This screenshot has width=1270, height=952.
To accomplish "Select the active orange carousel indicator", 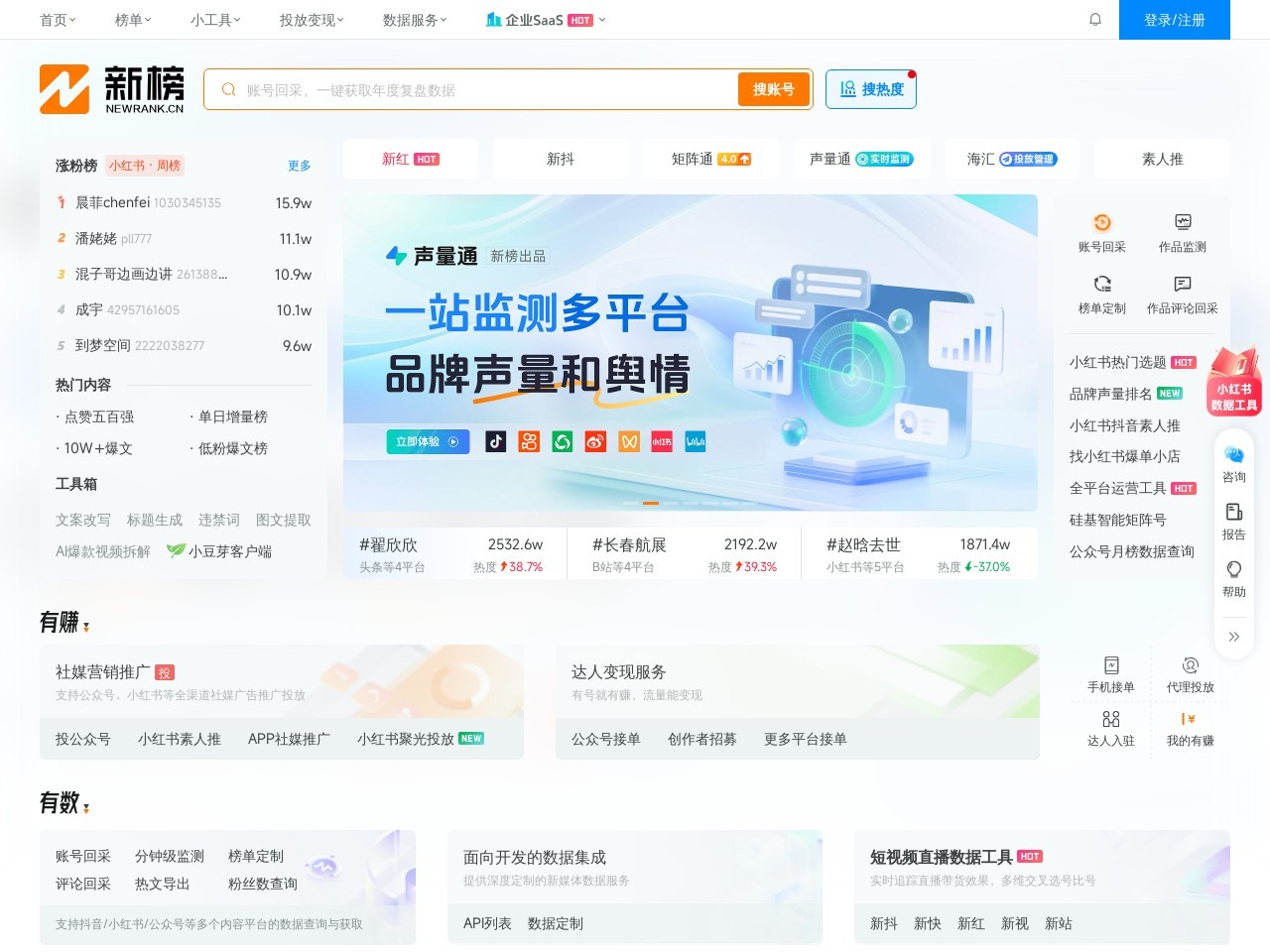I will (651, 503).
